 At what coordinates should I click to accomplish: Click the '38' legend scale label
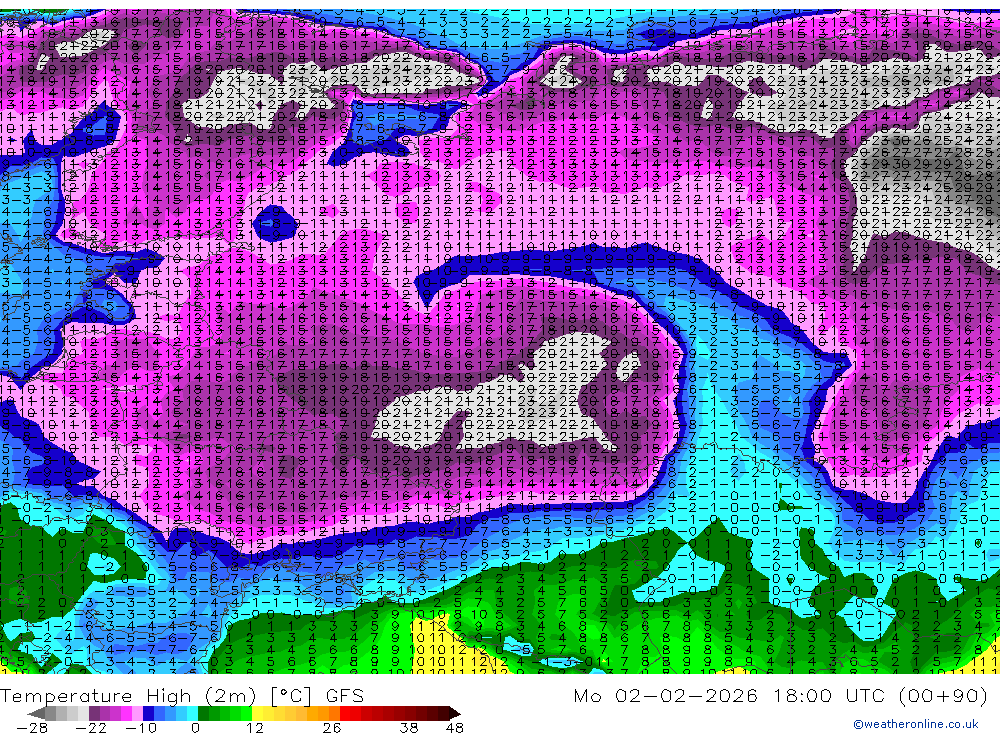click(x=409, y=728)
